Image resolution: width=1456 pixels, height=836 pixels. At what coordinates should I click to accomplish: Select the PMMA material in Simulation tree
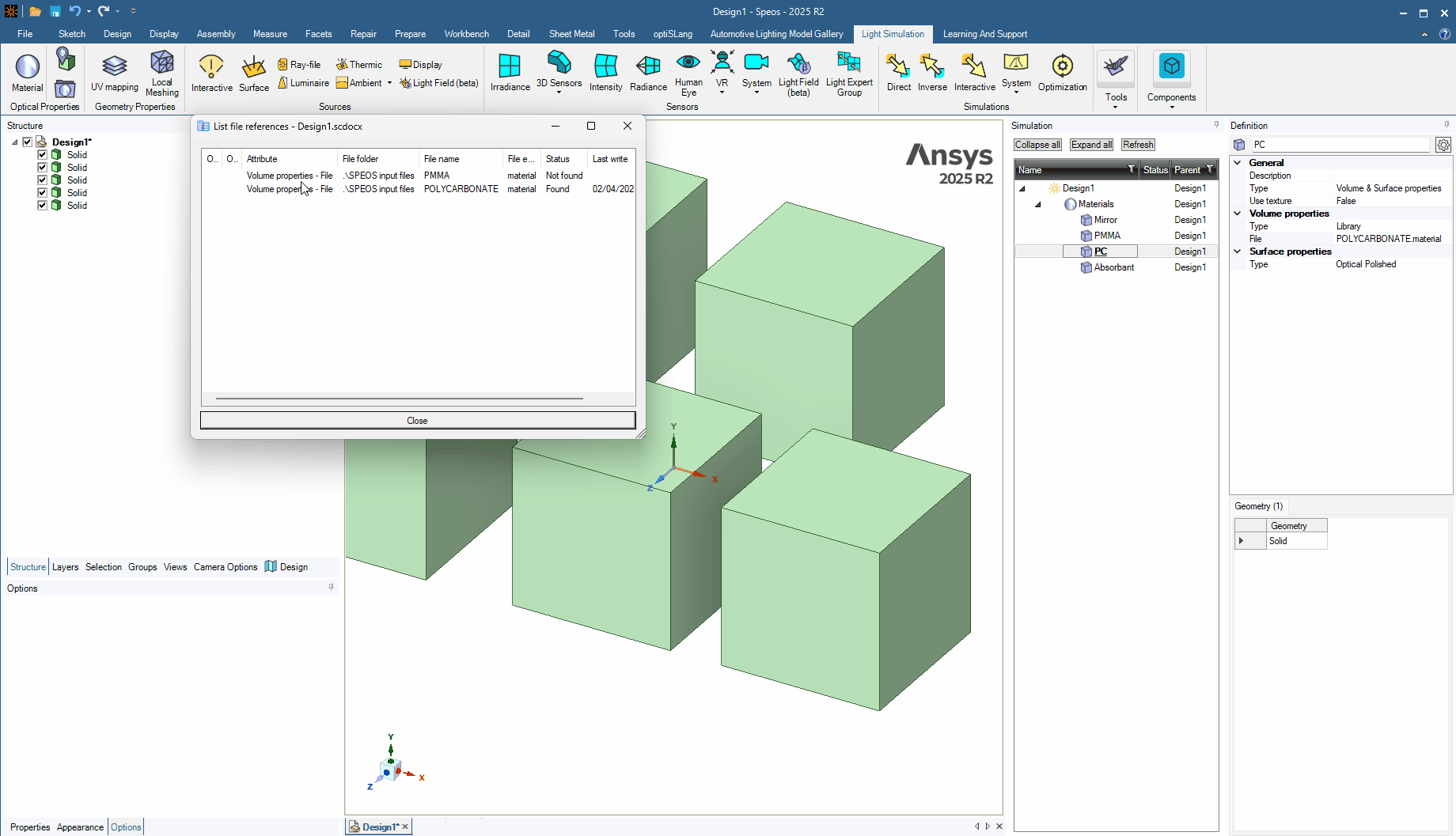point(1107,236)
